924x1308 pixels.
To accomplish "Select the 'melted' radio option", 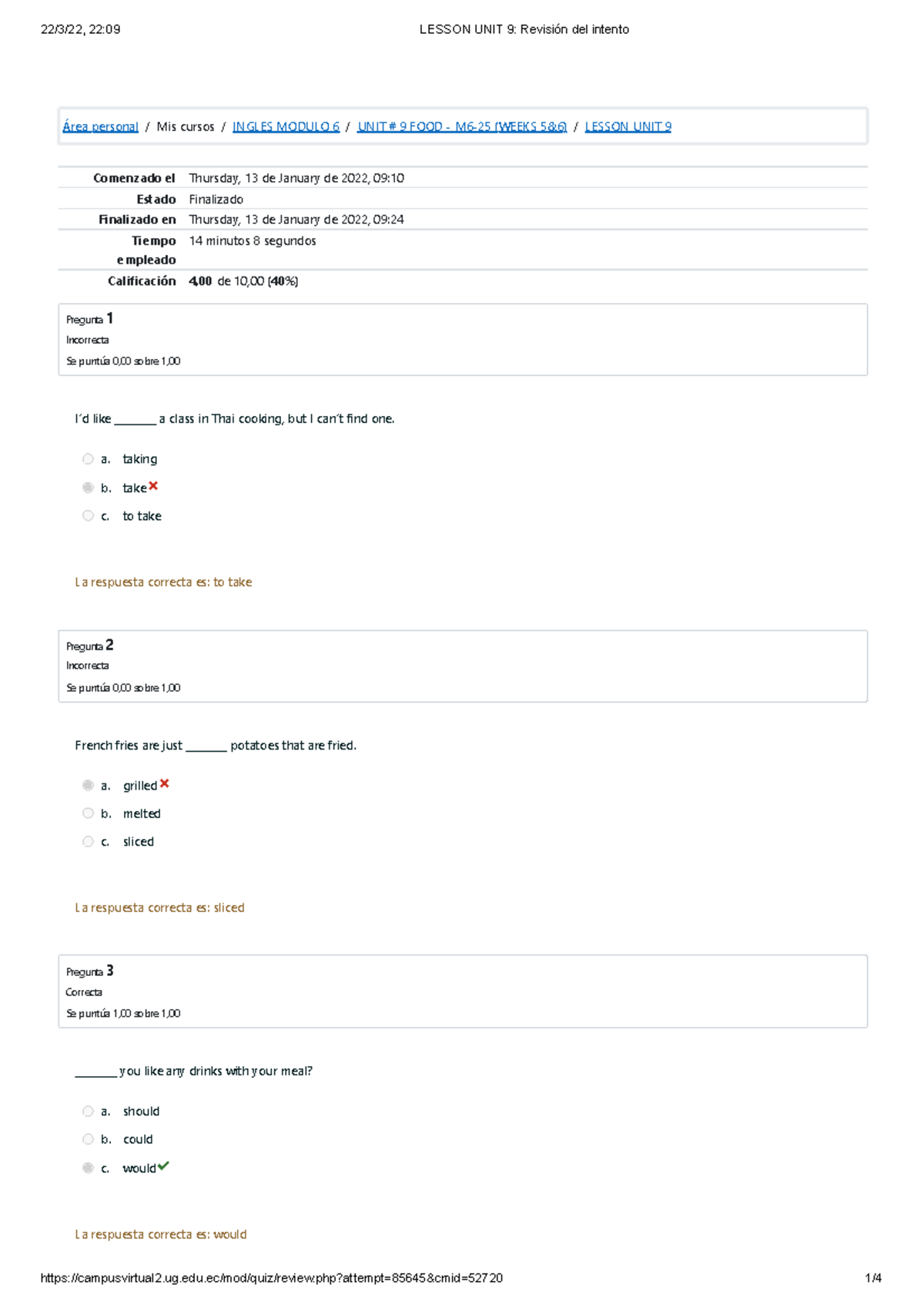I will pyautogui.click(x=88, y=813).
